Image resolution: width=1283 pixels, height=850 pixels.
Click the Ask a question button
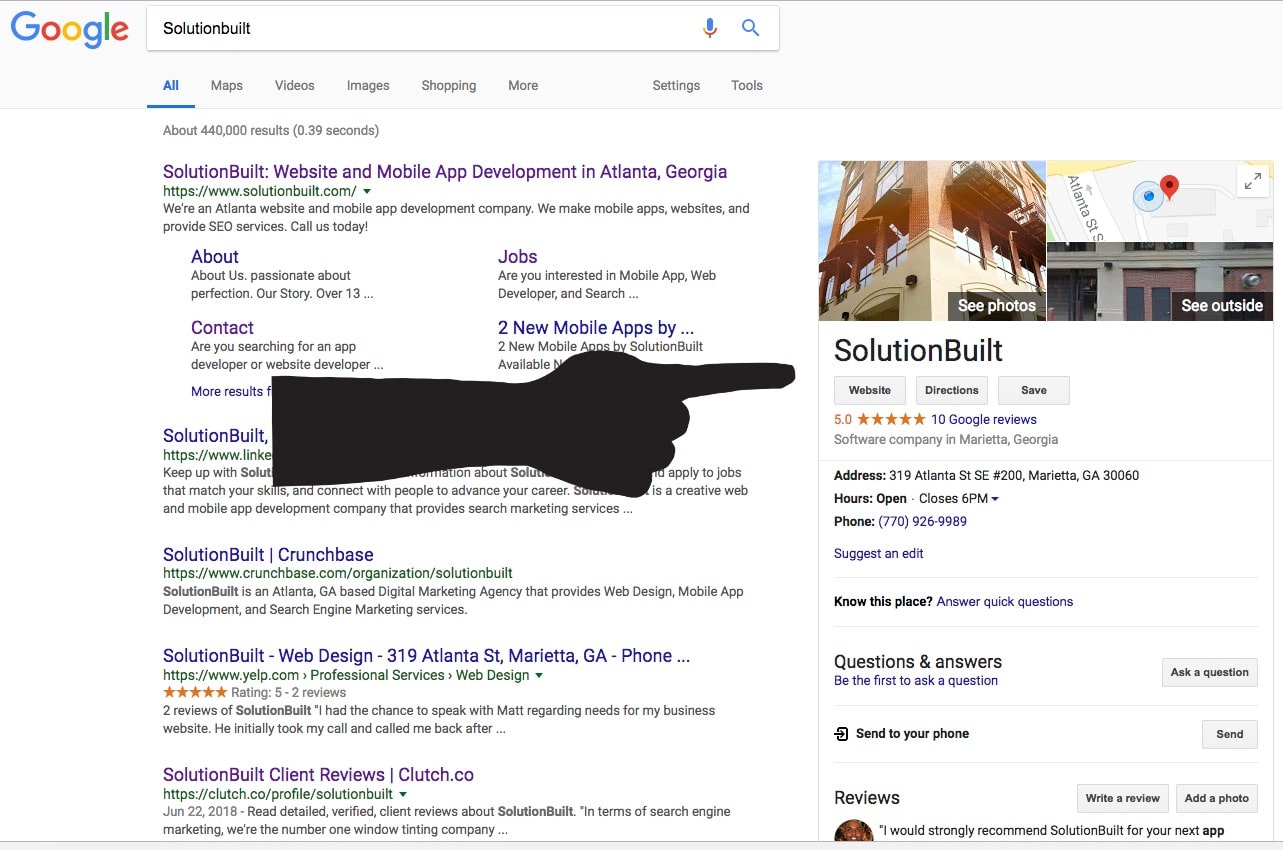tap(1210, 672)
